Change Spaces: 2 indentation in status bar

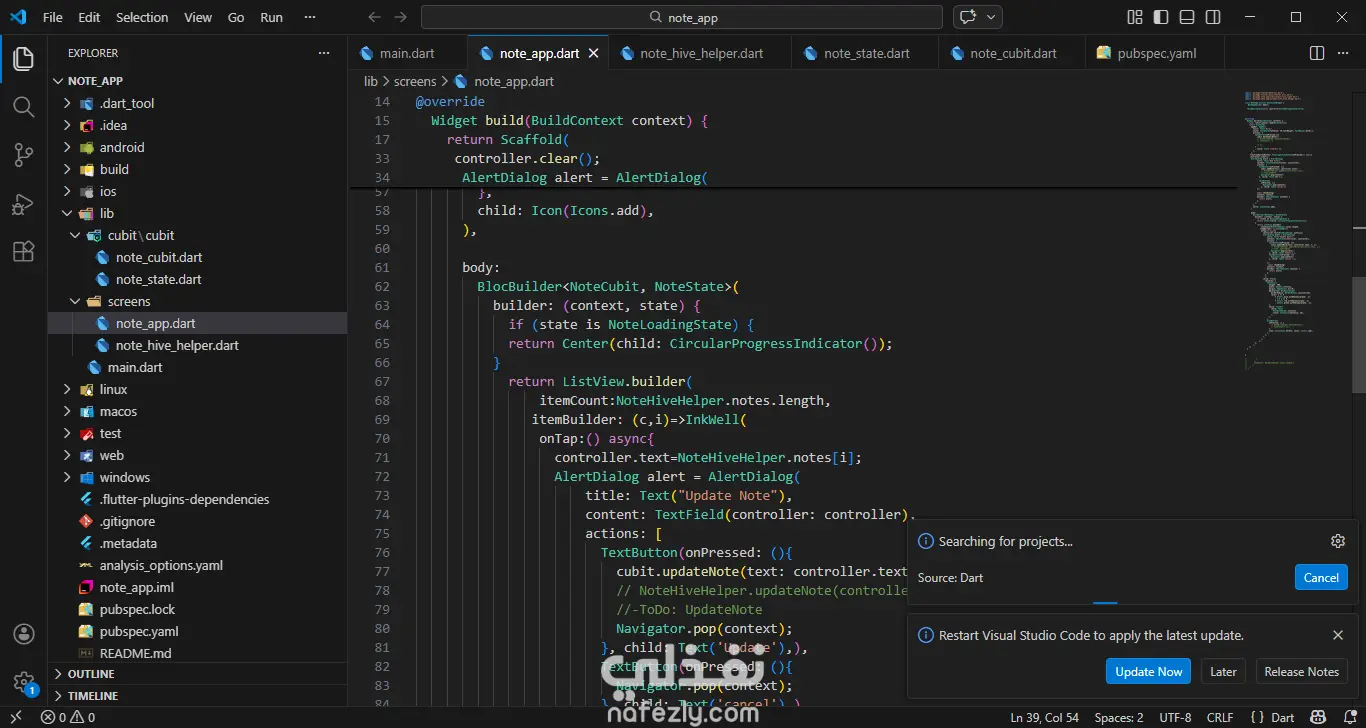point(1119,717)
